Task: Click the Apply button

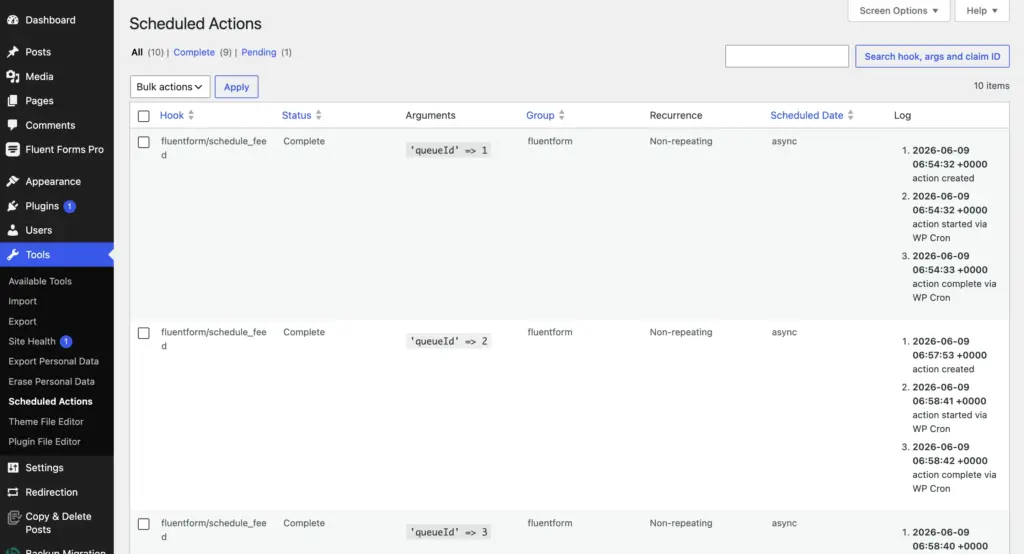Action: coord(236,87)
